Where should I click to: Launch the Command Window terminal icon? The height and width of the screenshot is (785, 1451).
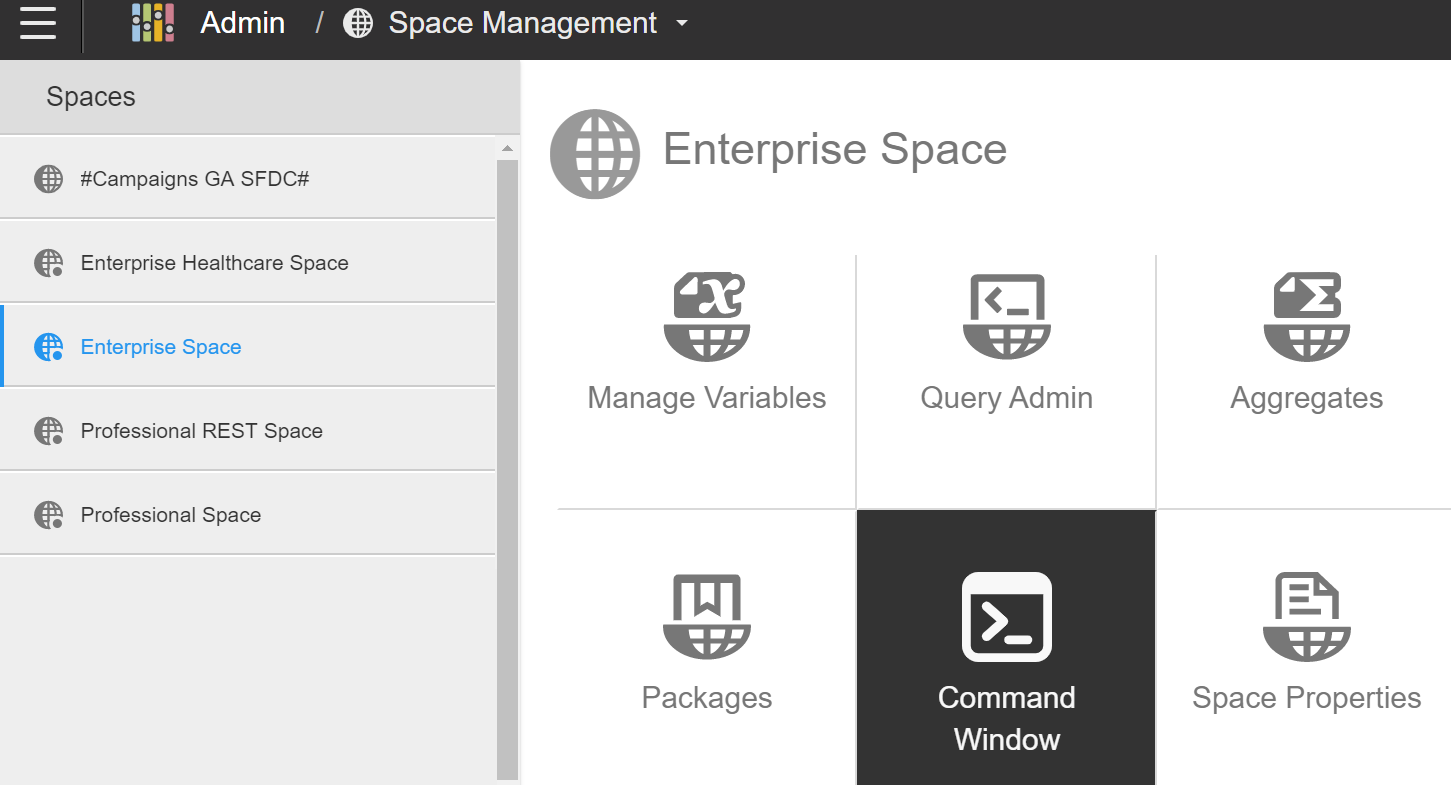tap(1006, 617)
